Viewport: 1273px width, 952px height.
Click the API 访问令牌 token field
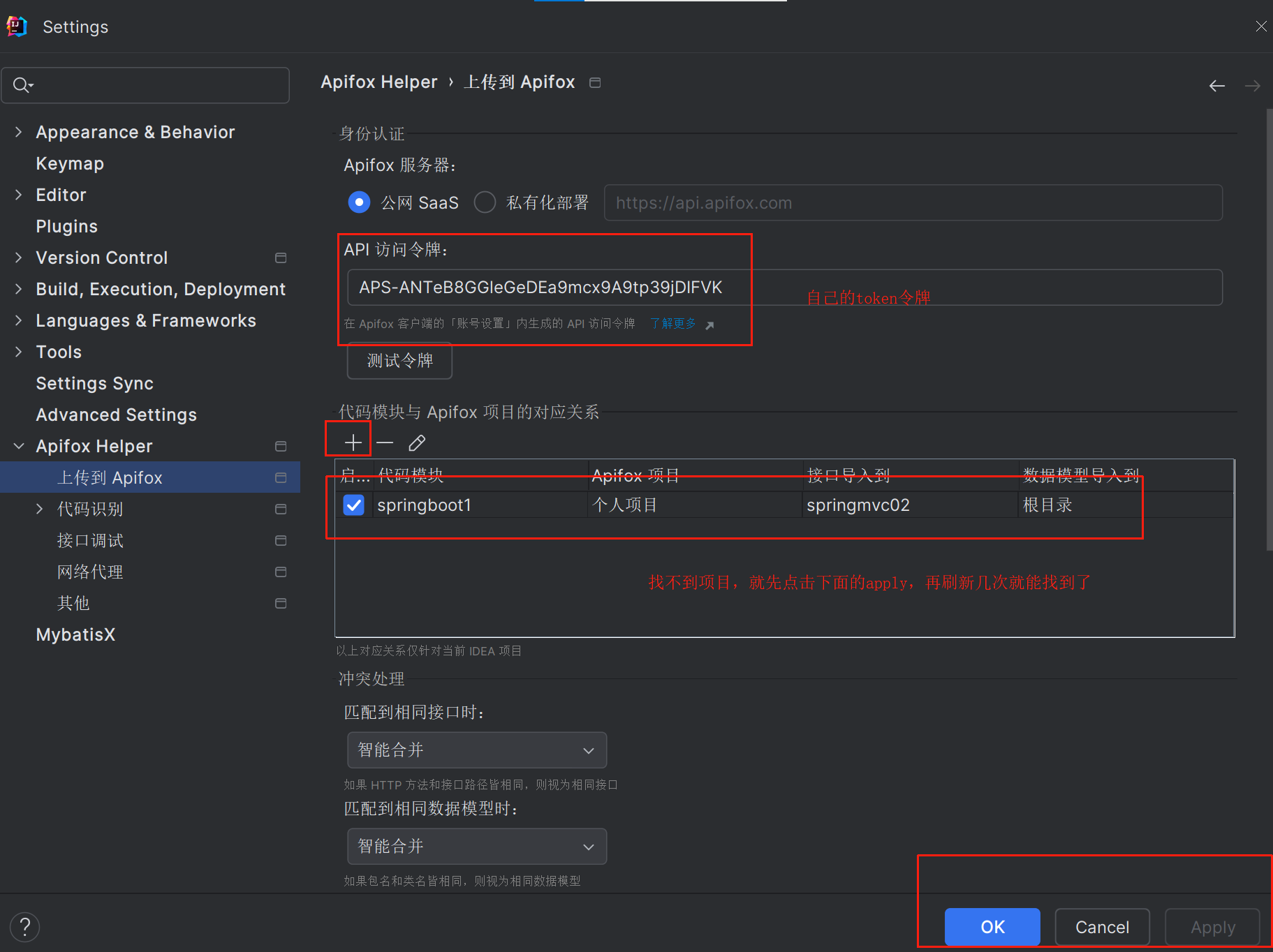[785, 288]
